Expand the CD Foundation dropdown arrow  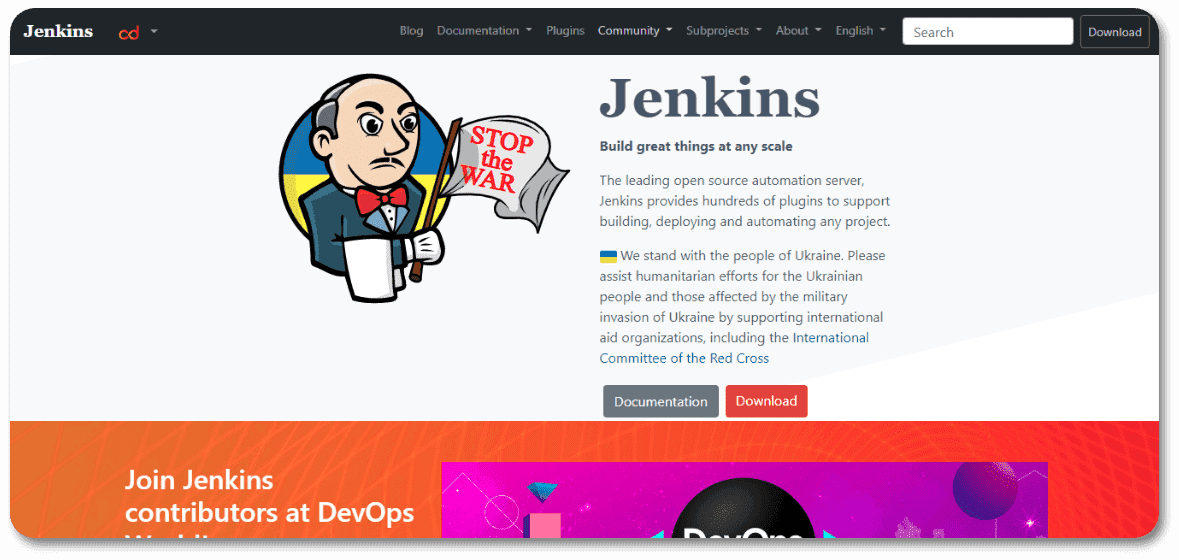click(x=154, y=32)
